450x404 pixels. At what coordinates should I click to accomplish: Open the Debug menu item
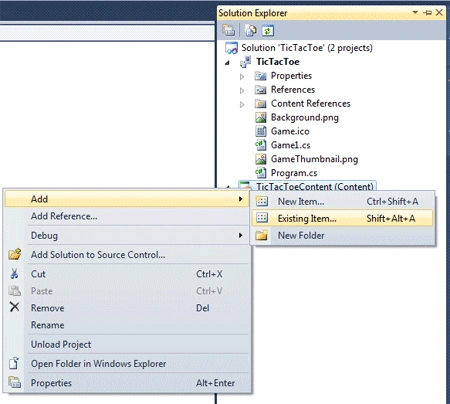pyautogui.click(x=127, y=235)
